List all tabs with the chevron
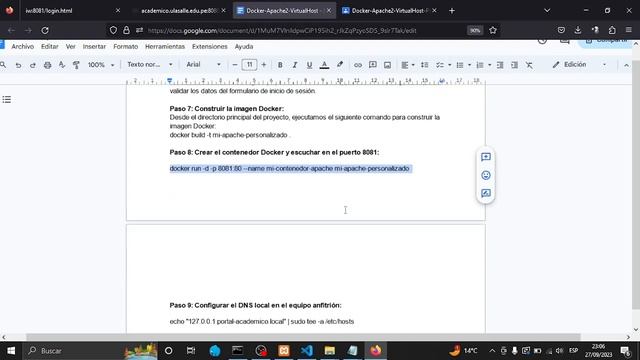This screenshot has width=640, height=360. pyautogui.click(x=547, y=11)
